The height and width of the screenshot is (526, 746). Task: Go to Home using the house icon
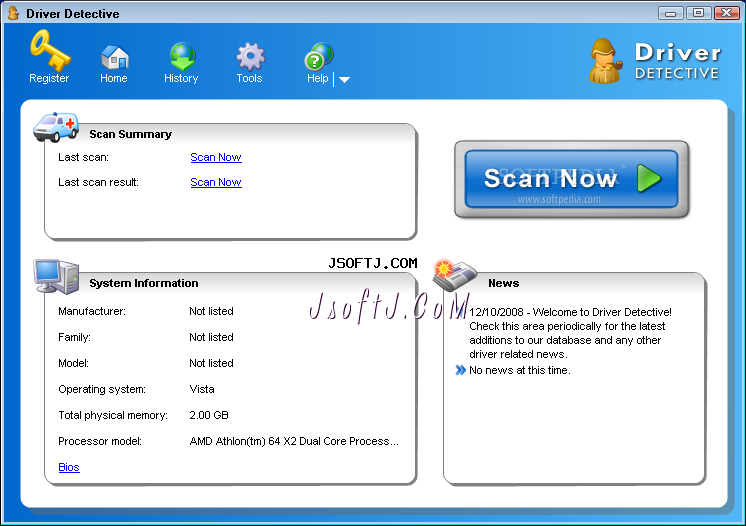pos(115,58)
